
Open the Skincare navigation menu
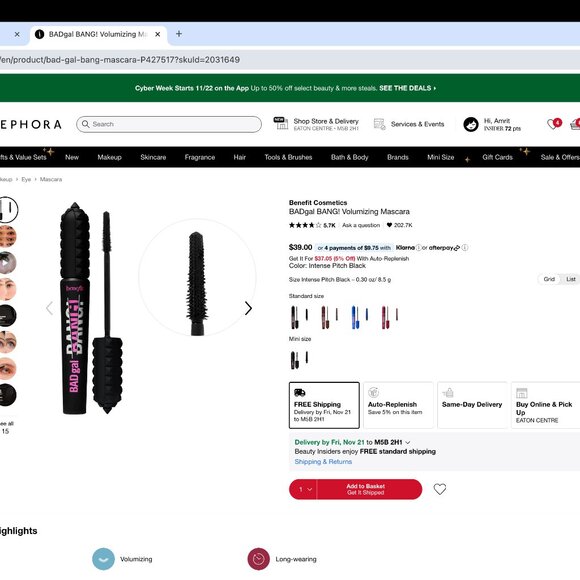(153, 157)
